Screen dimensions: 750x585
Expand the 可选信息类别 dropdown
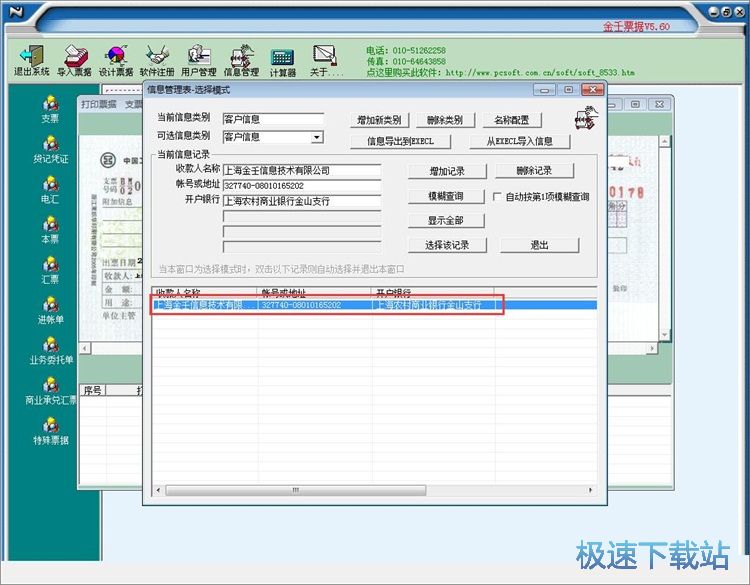coord(316,137)
